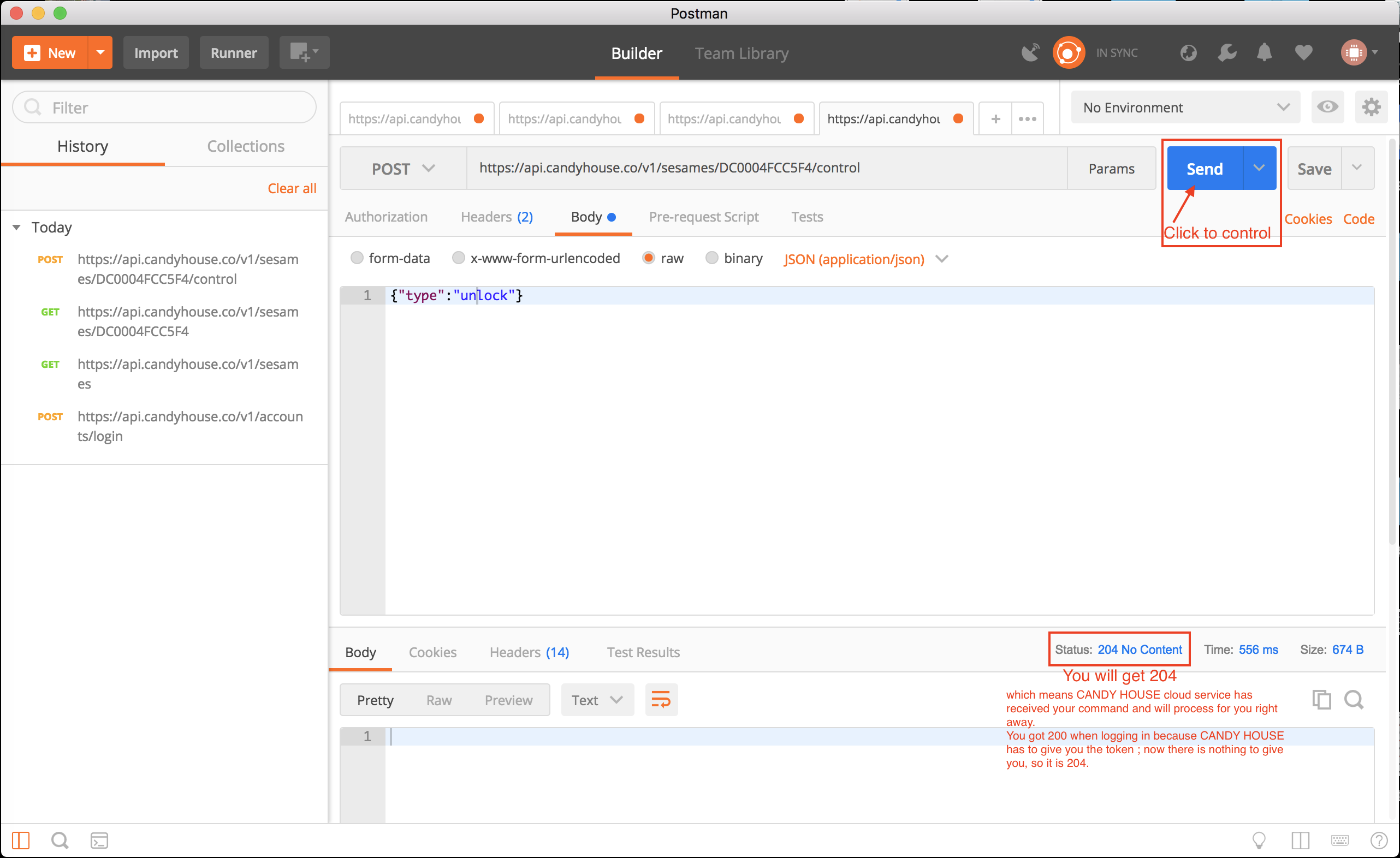Open the Test Results tab
This screenshot has height=858, width=1400.
(x=643, y=652)
